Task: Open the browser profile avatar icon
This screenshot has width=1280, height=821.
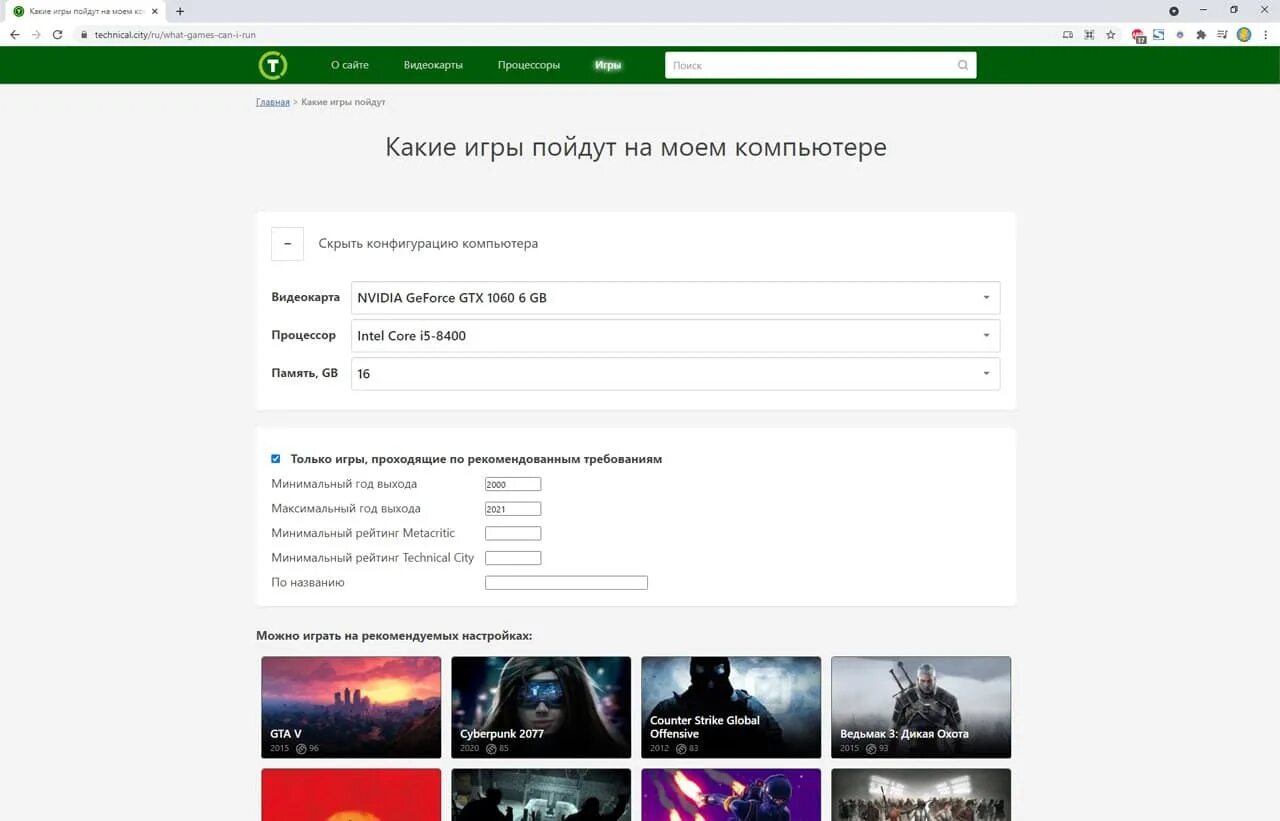Action: click(1242, 33)
